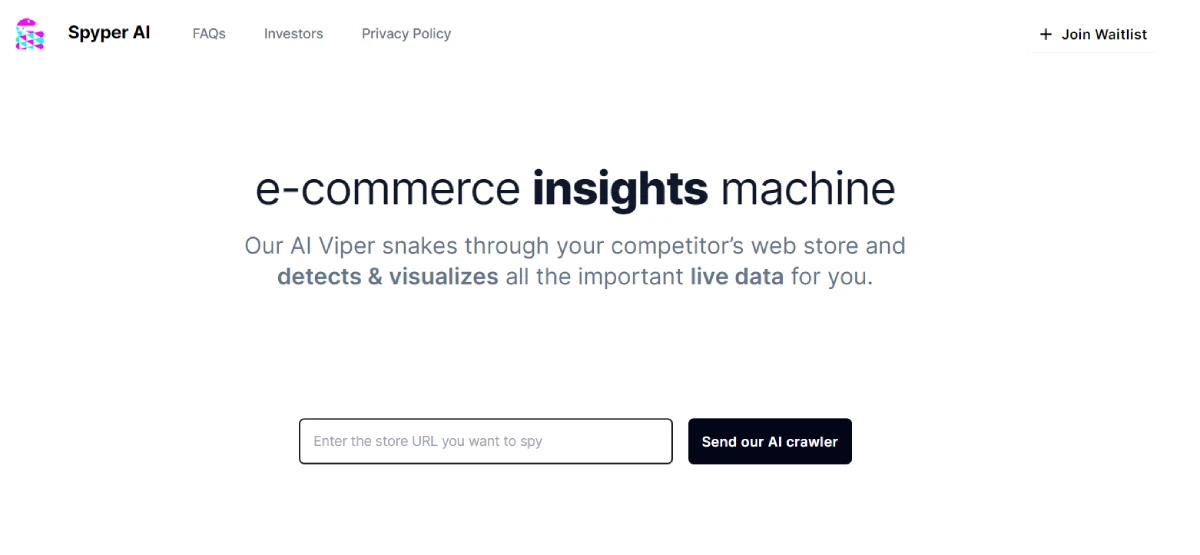Open the FAQs page

209,34
